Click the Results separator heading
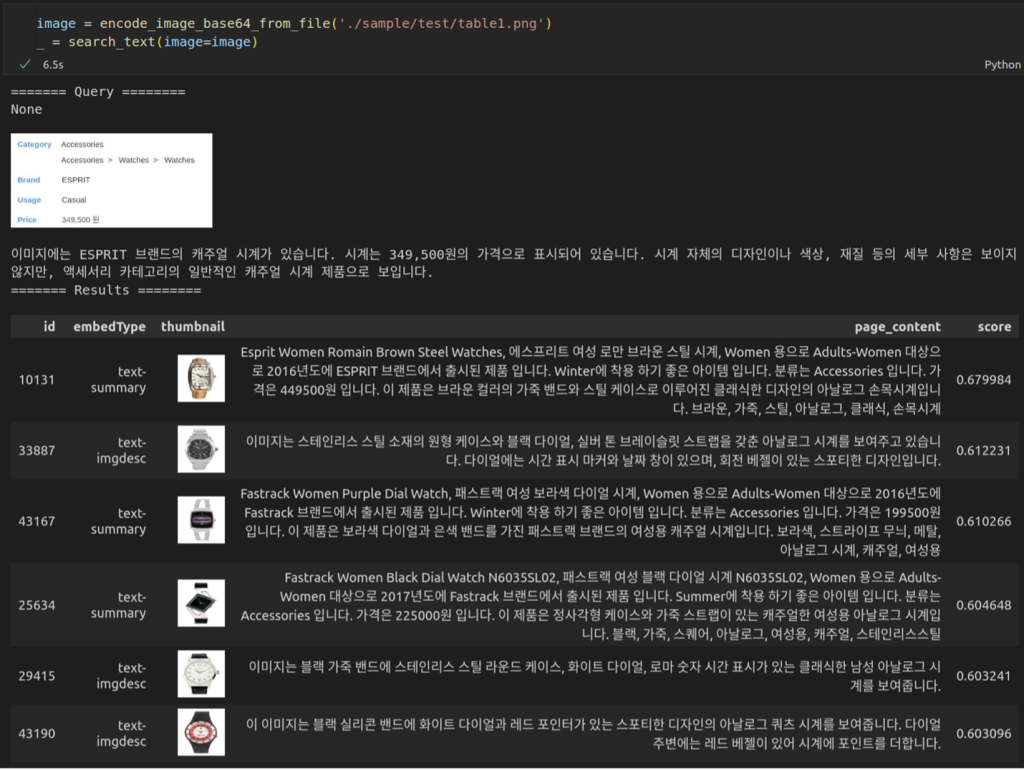Image resolution: width=1024 pixels, height=770 pixels. [106, 290]
